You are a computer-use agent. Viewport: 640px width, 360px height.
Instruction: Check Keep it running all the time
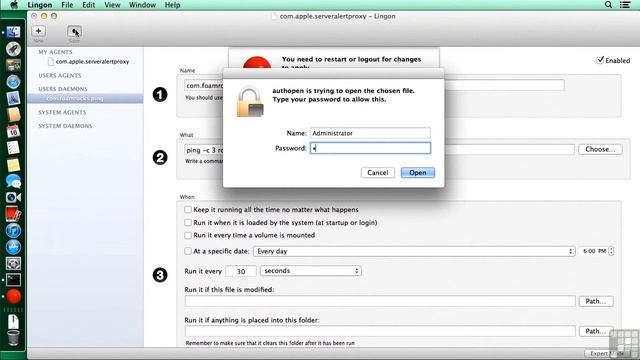click(188, 209)
